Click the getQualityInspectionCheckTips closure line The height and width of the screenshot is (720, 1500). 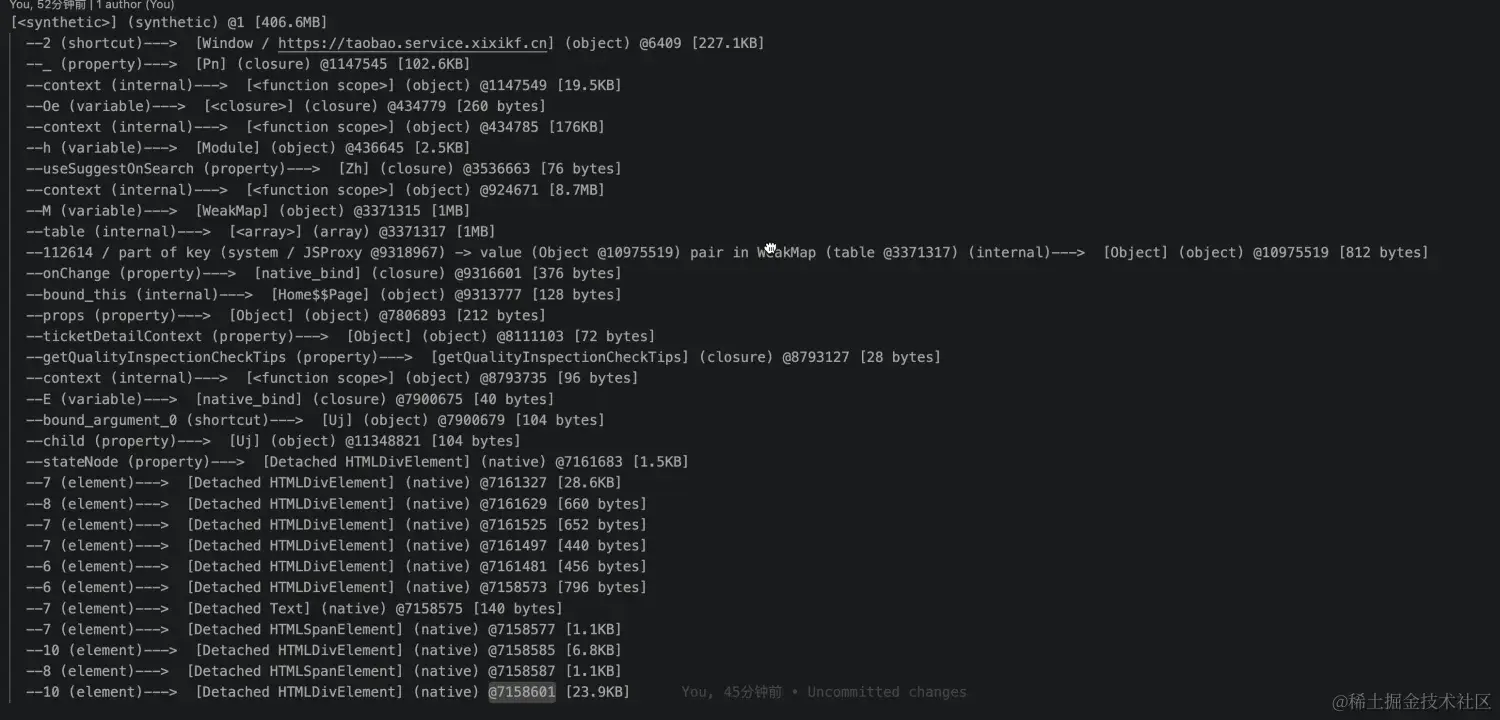483,357
